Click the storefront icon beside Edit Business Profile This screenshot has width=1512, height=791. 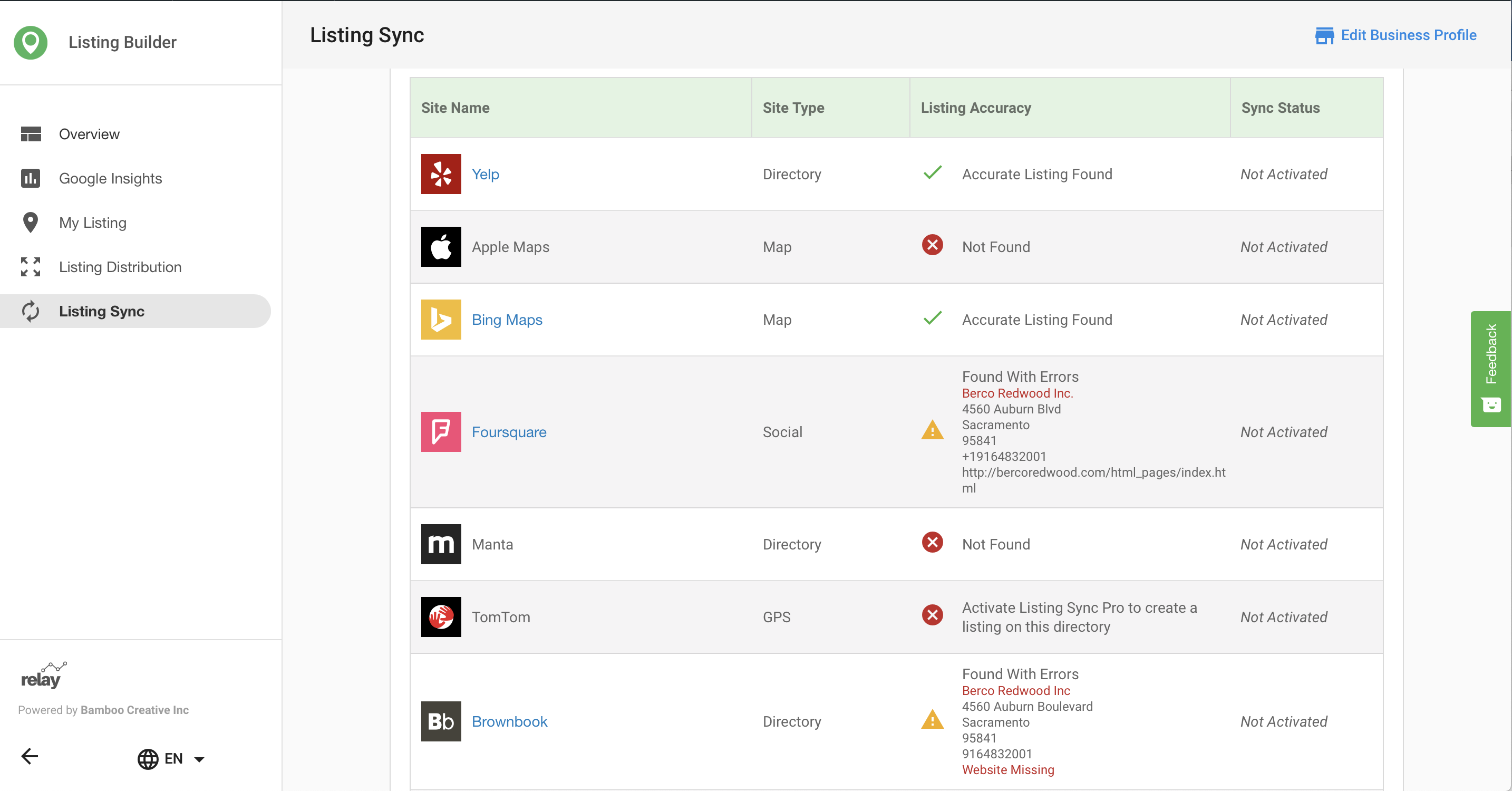(1324, 35)
